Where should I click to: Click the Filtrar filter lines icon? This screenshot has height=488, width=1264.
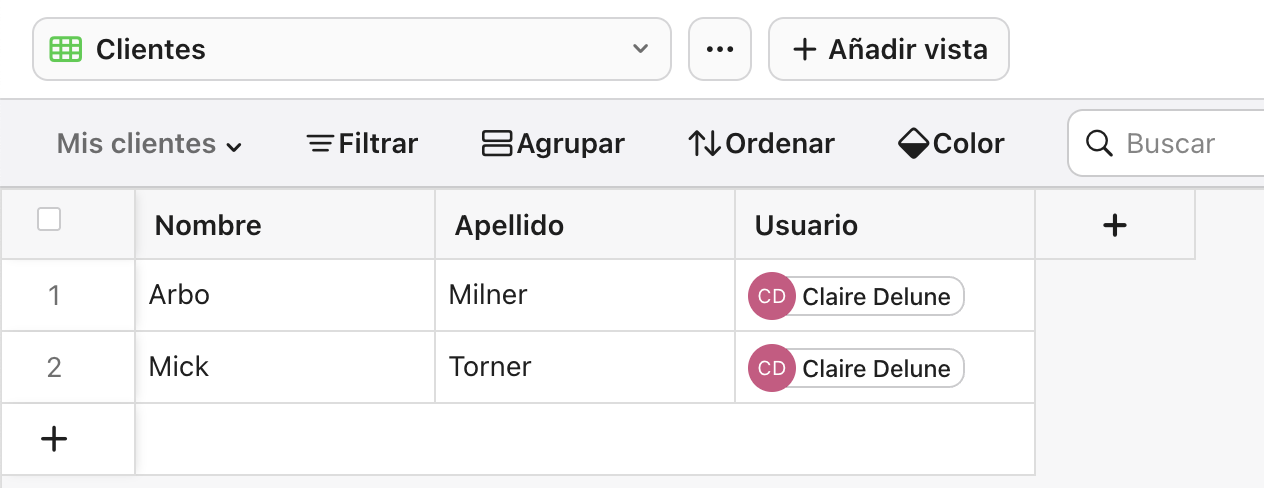click(320, 144)
